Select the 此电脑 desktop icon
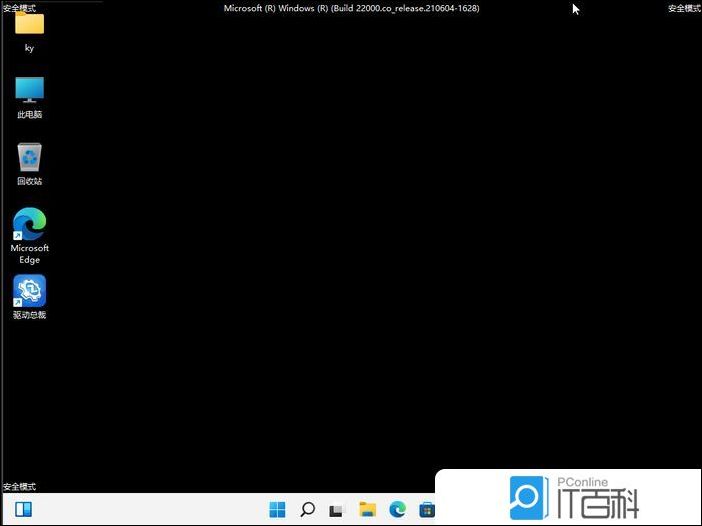The width and height of the screenshot is (702, 526). [x=30, y=90]
